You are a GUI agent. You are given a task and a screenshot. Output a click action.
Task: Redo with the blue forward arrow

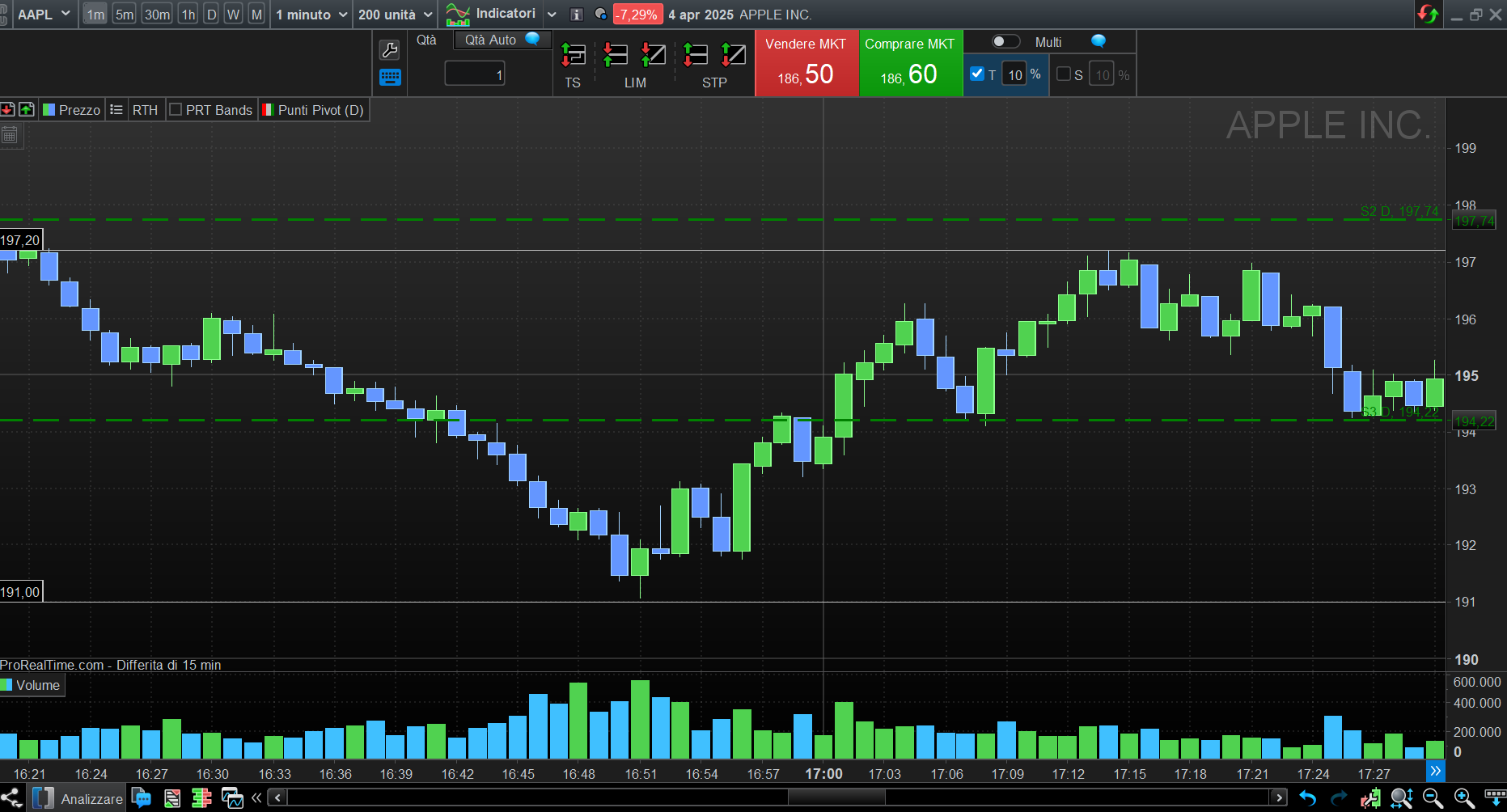[x=1339, y=798]
